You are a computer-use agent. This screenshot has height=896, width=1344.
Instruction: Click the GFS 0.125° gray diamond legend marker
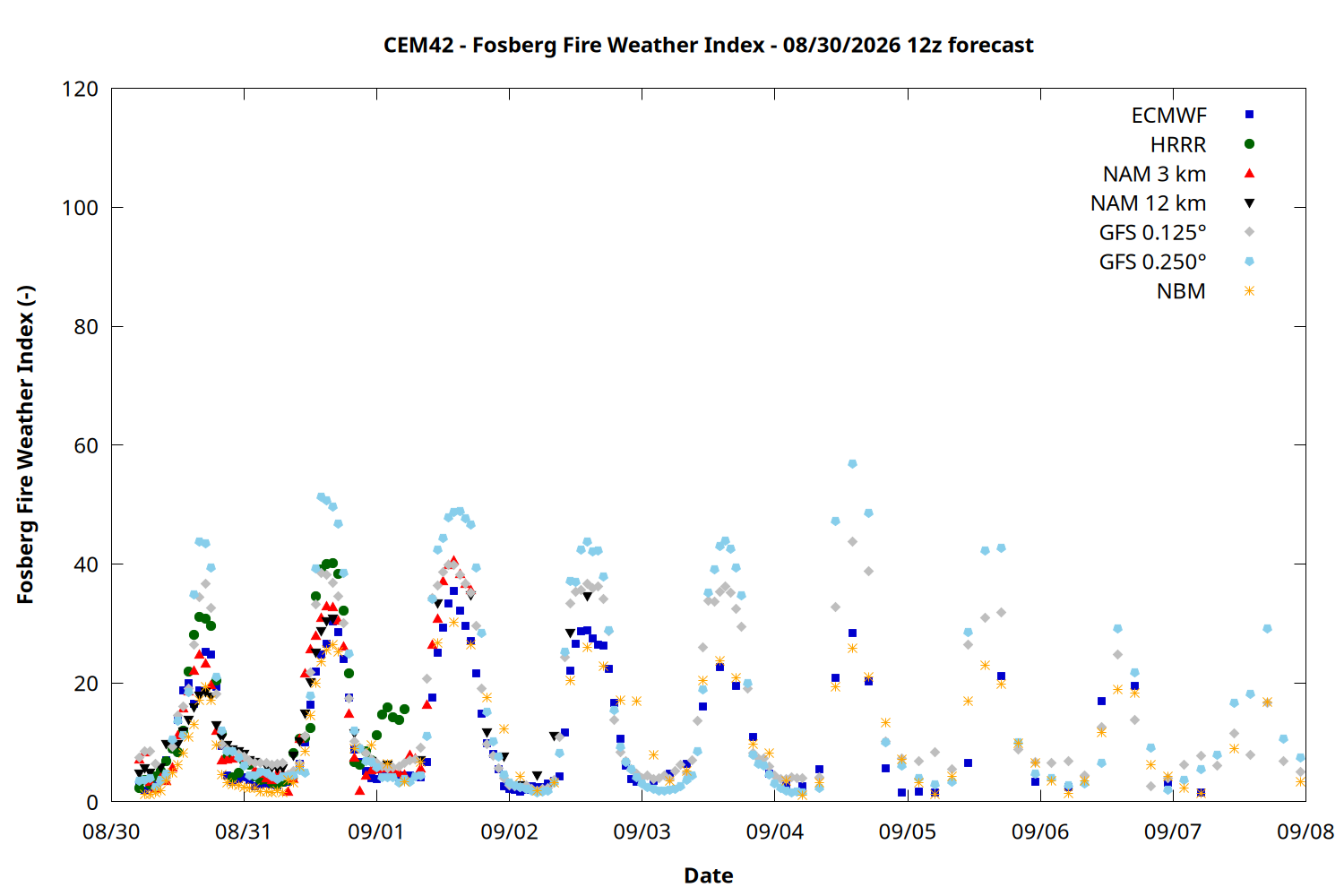[1249, 232]
